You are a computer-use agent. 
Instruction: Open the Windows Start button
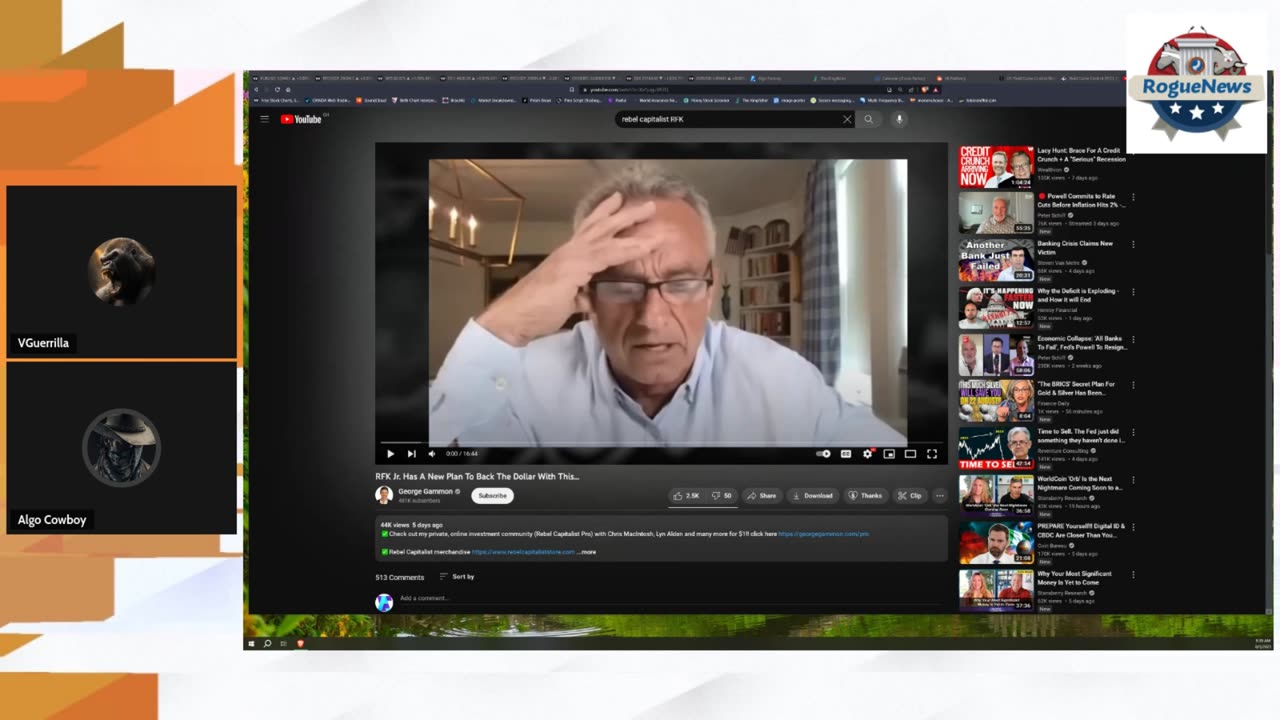pyautogui.click(x=251, y=643)
